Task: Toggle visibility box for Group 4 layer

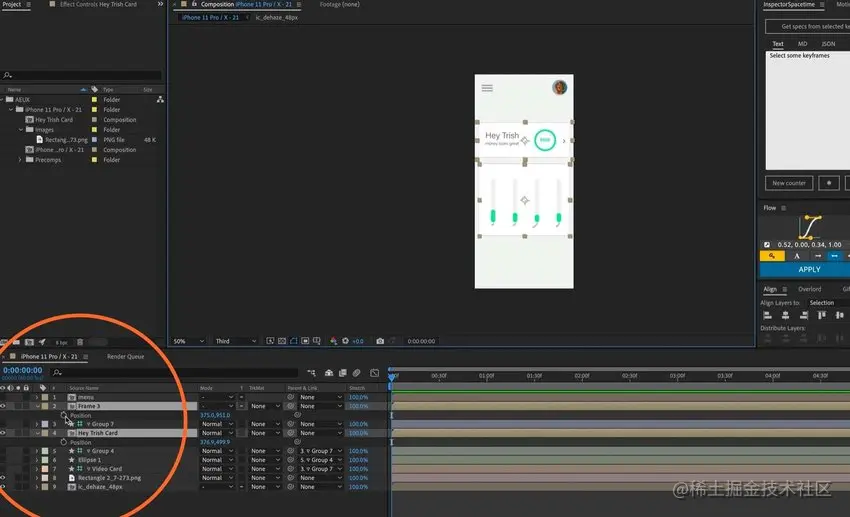Action: click(x=3, y=451)
